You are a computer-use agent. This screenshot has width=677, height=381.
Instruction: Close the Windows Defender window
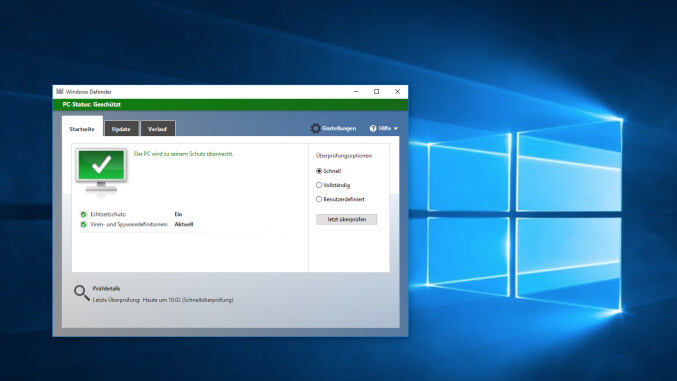(397, 92)
